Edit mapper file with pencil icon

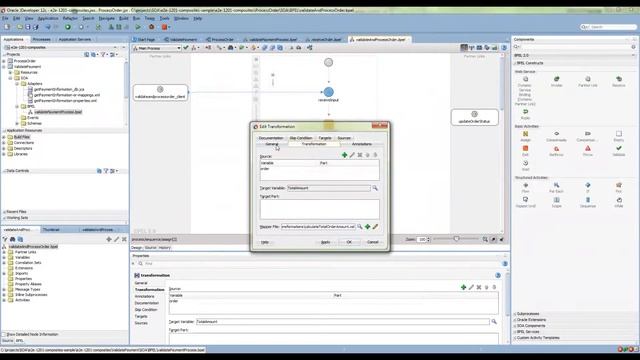coord(375,227)
